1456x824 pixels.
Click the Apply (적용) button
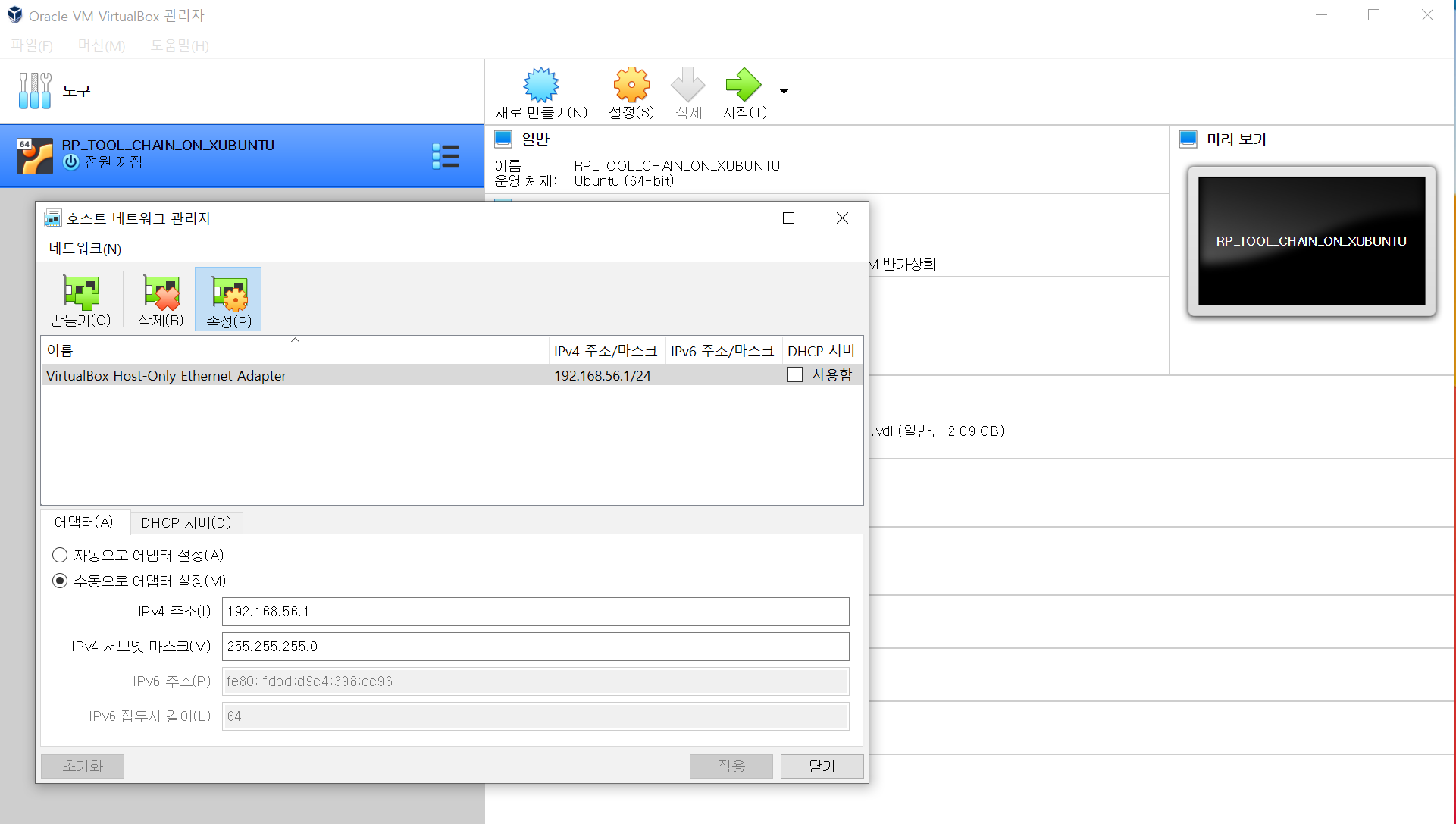click(731, 766)
